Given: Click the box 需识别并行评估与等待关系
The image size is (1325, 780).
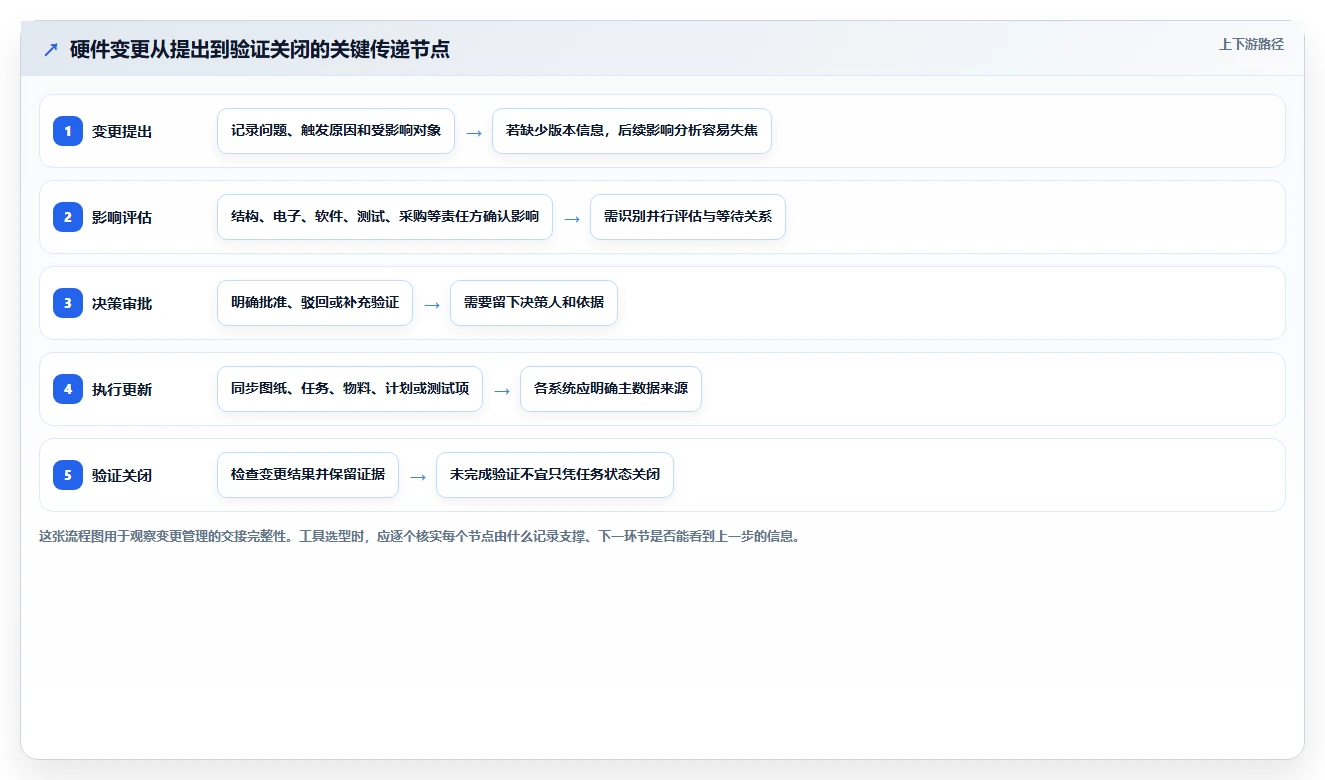Looking at the screenshot, I should pos(688,217).
